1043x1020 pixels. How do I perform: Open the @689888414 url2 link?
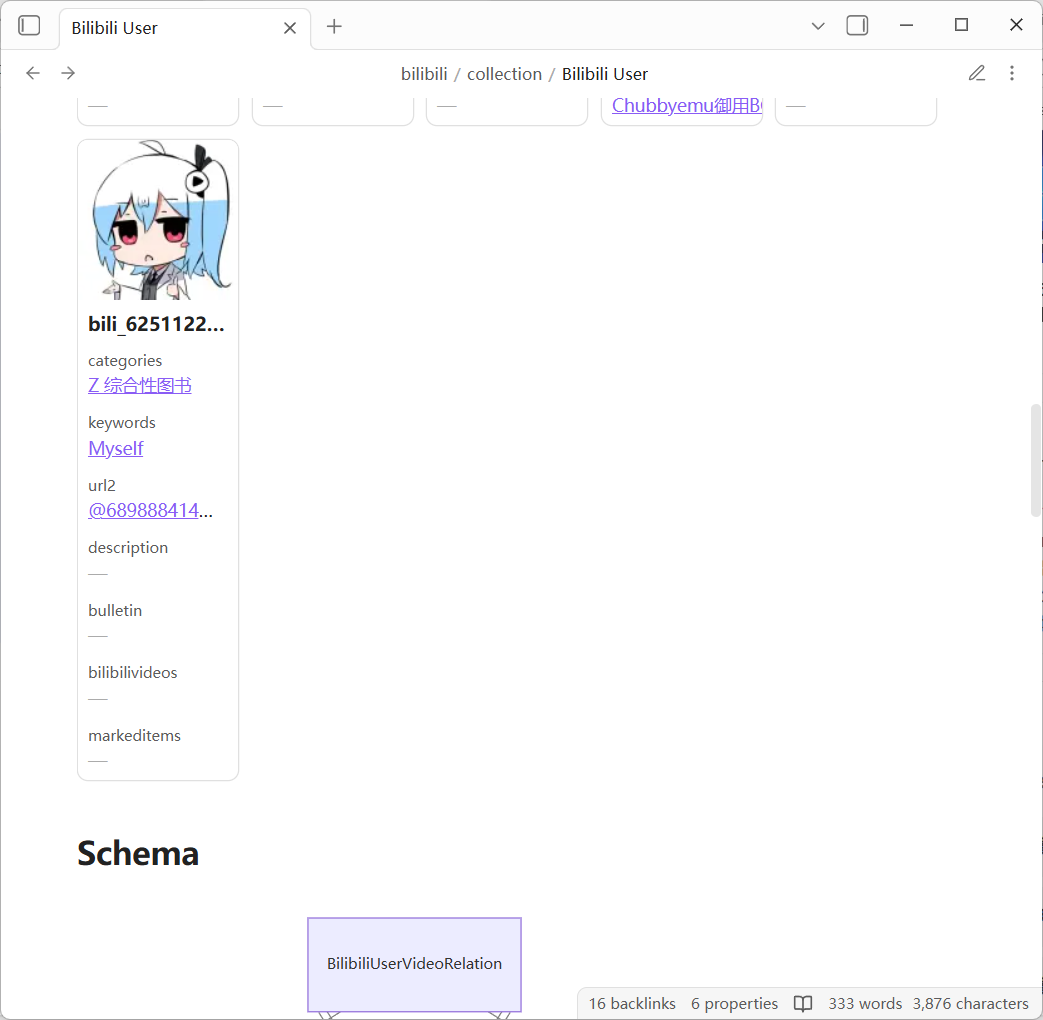(x=150, y=511)
